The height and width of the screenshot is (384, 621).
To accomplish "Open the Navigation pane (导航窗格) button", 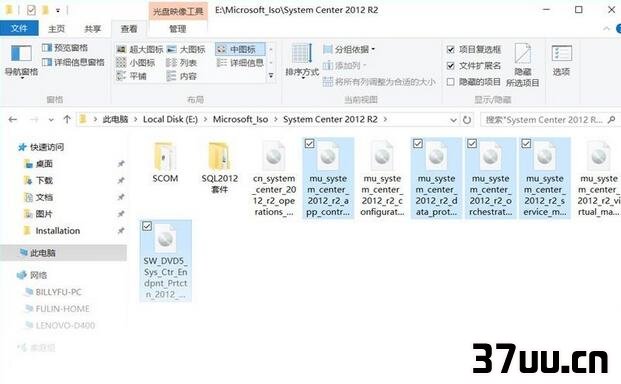I will coord(21,61).
